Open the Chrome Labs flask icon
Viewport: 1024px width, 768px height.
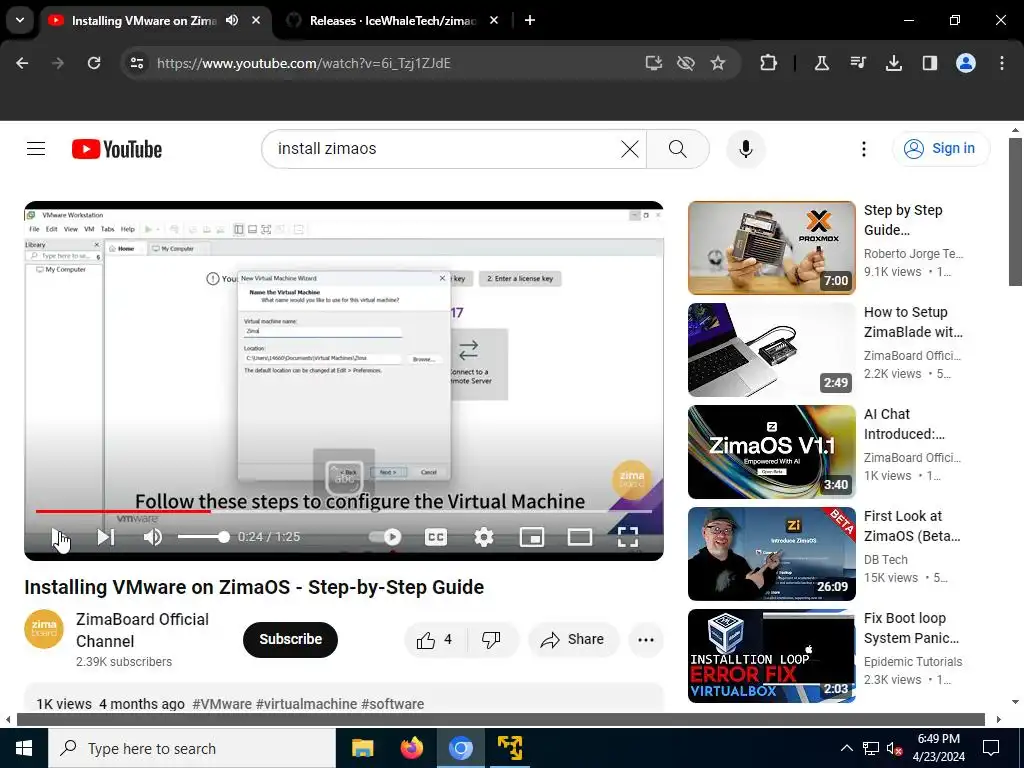pyautogui.click(x=822, y=63)
